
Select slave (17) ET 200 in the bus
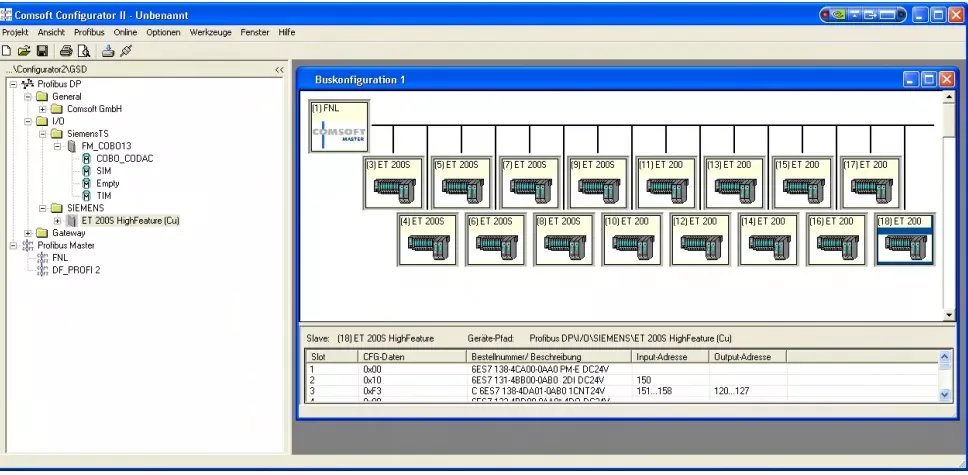870,183
